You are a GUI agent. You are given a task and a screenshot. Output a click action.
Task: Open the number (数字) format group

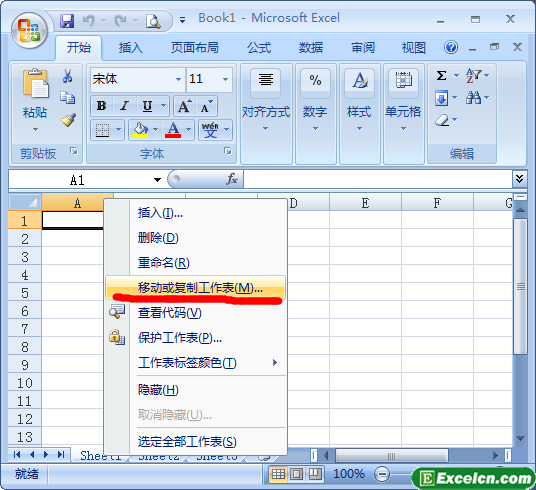click(316, 113)
